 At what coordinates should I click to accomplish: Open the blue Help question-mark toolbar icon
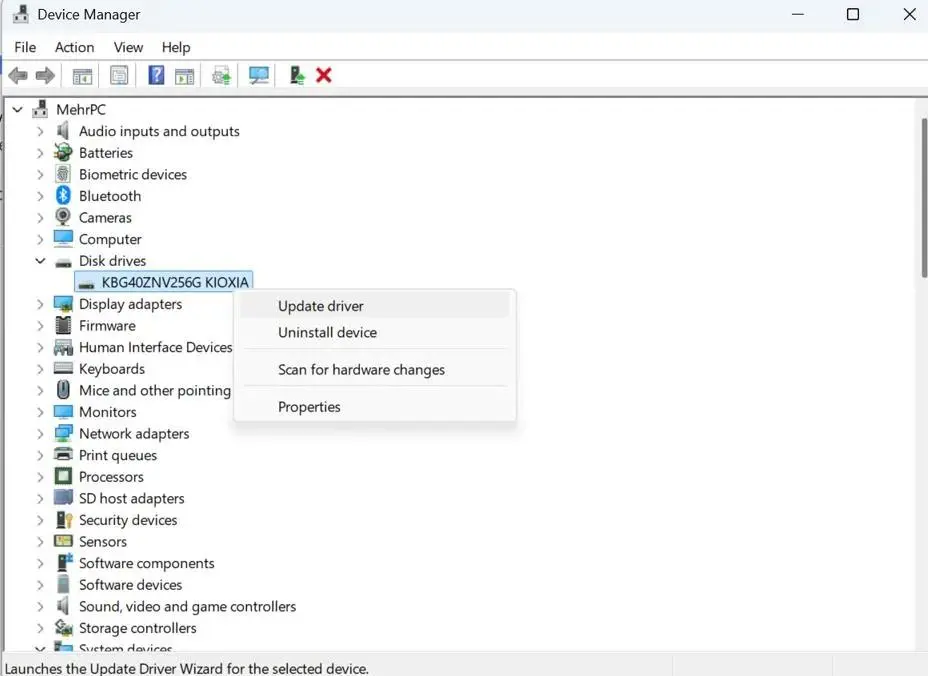(156, 75)
